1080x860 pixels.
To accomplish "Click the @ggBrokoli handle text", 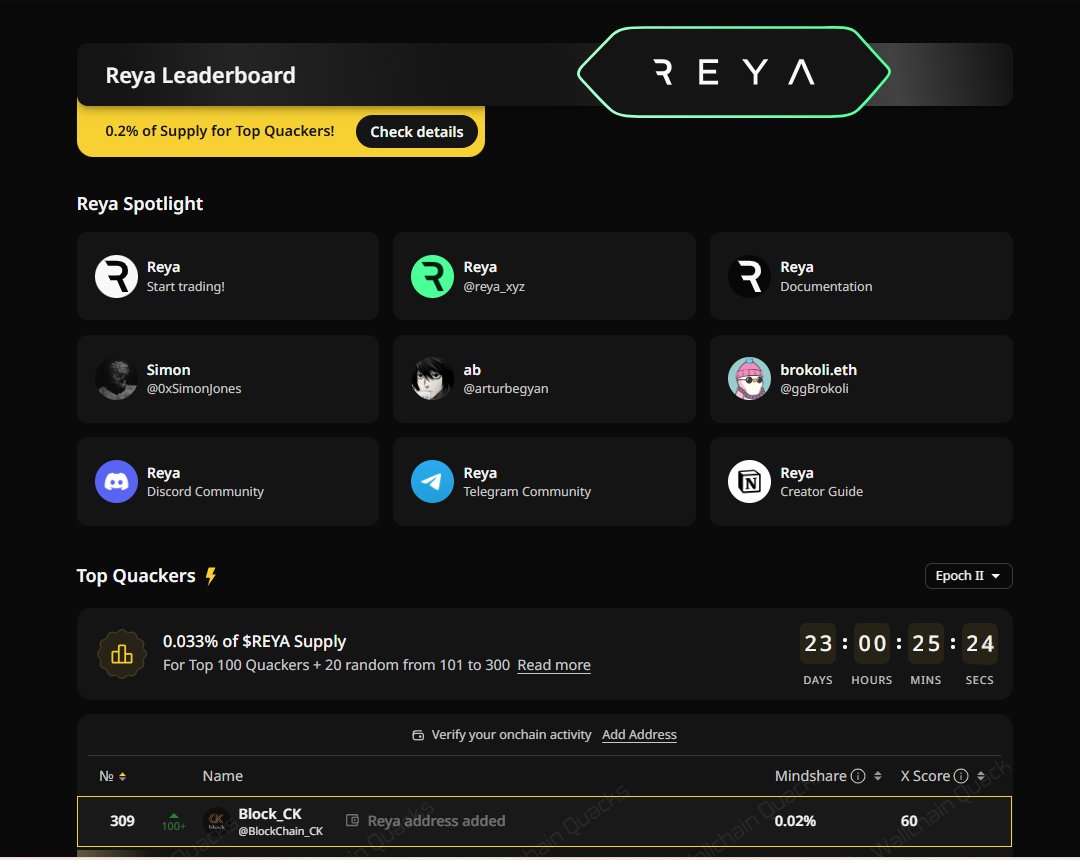I will pos(814,388).
